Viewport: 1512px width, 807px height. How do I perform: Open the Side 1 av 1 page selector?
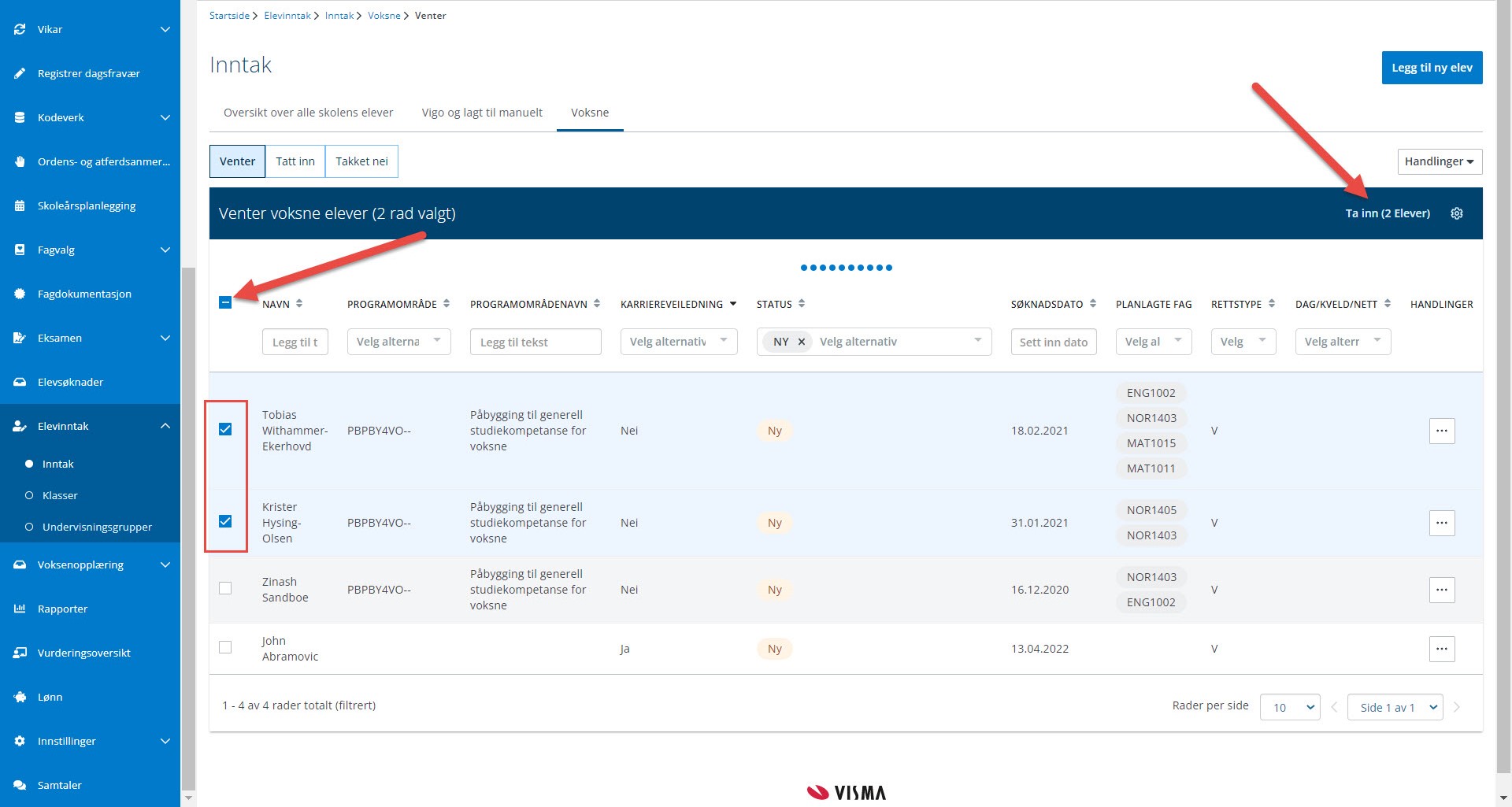pos(1395,707)
